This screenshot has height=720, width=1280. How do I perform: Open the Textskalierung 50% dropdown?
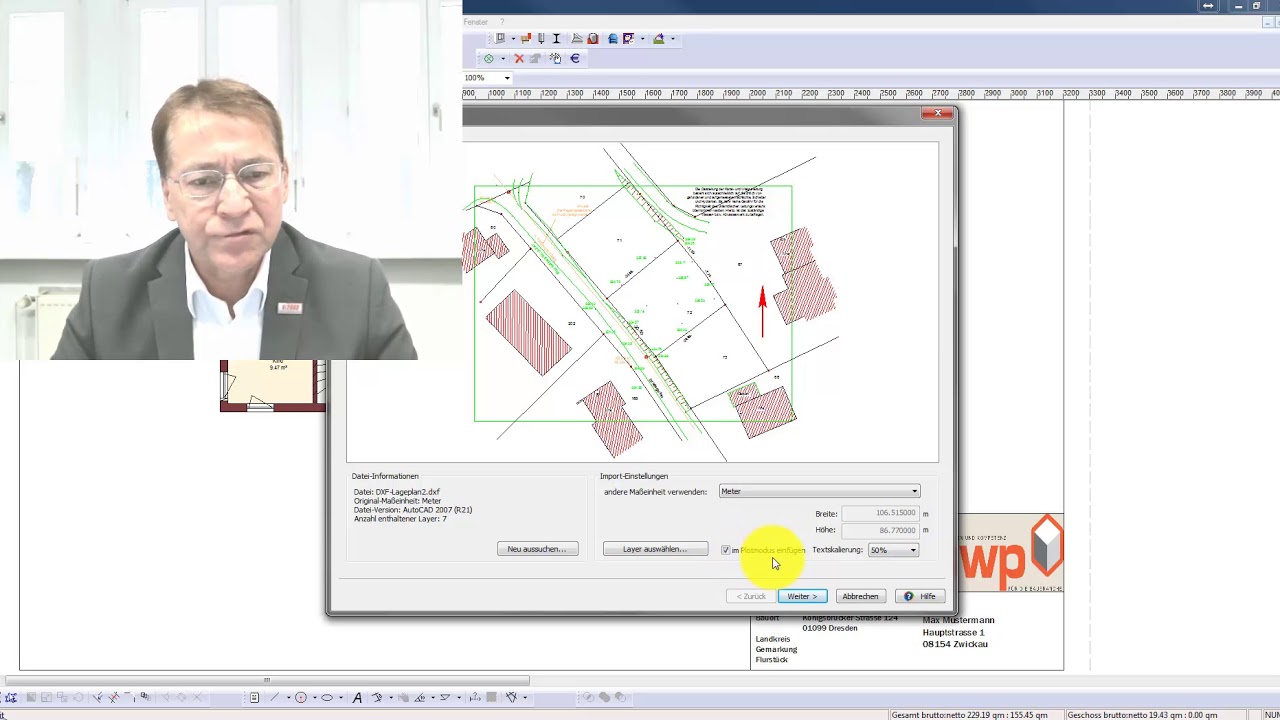[x=893, y=550]
